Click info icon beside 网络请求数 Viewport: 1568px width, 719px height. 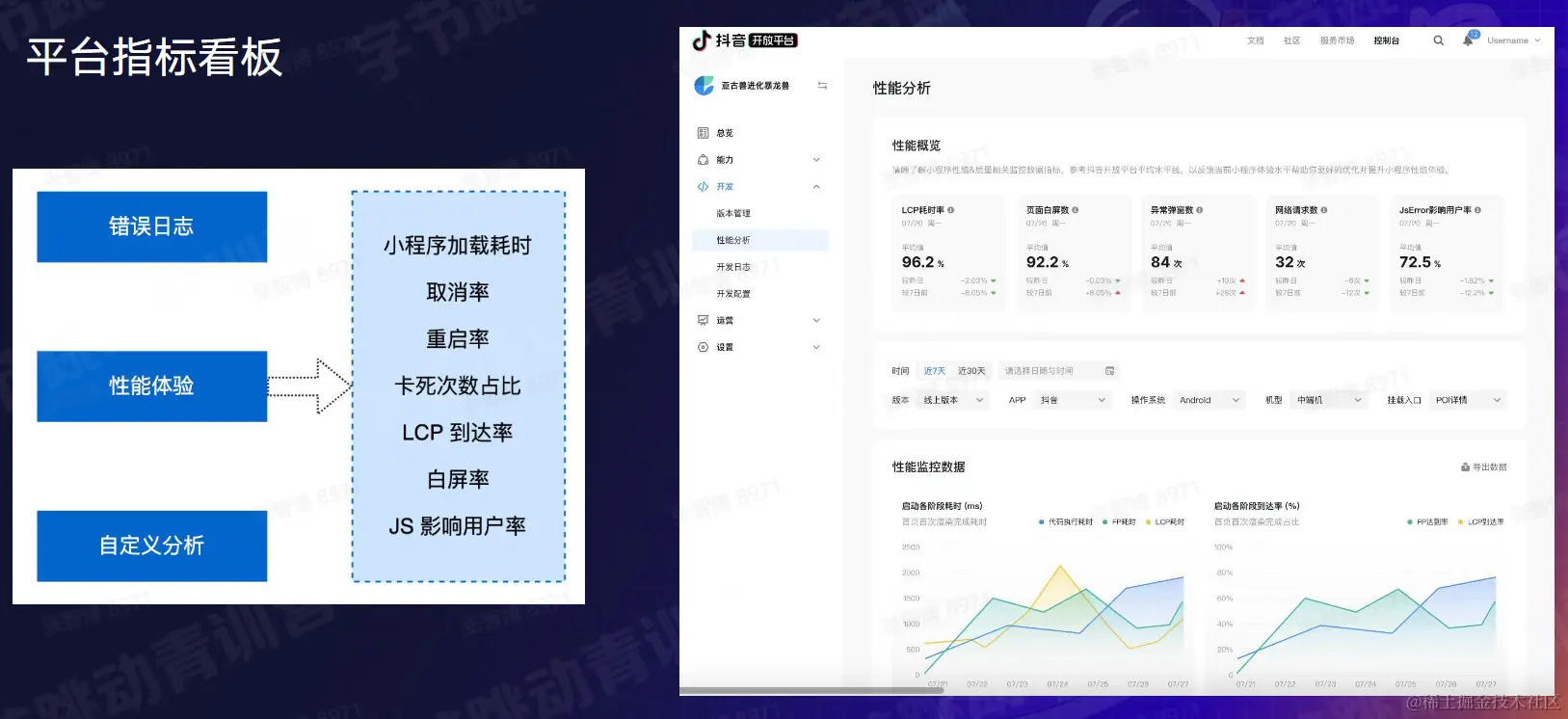pos(1323,209)
